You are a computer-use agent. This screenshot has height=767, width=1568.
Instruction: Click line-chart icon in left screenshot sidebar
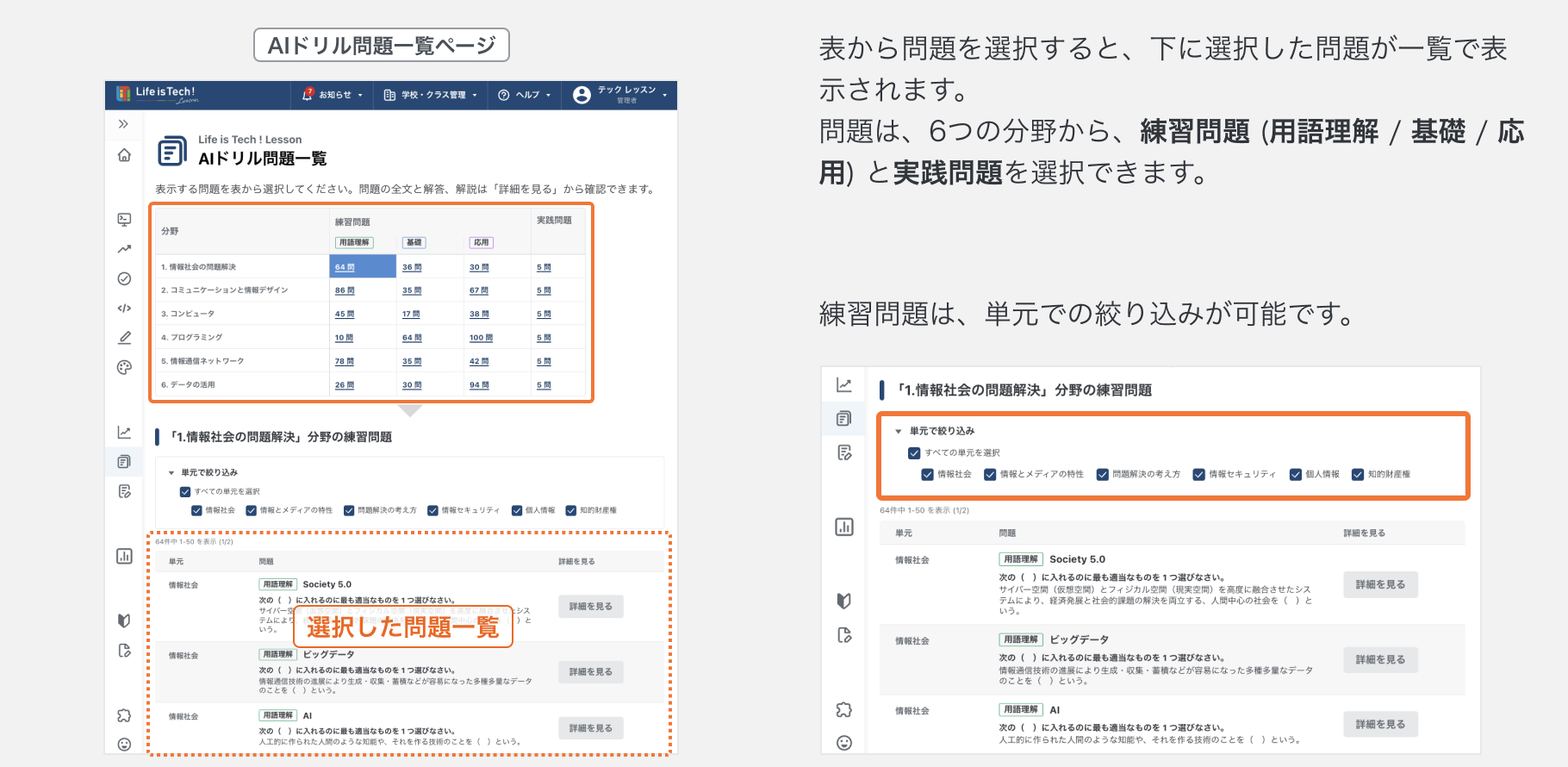tap(124, 433)
